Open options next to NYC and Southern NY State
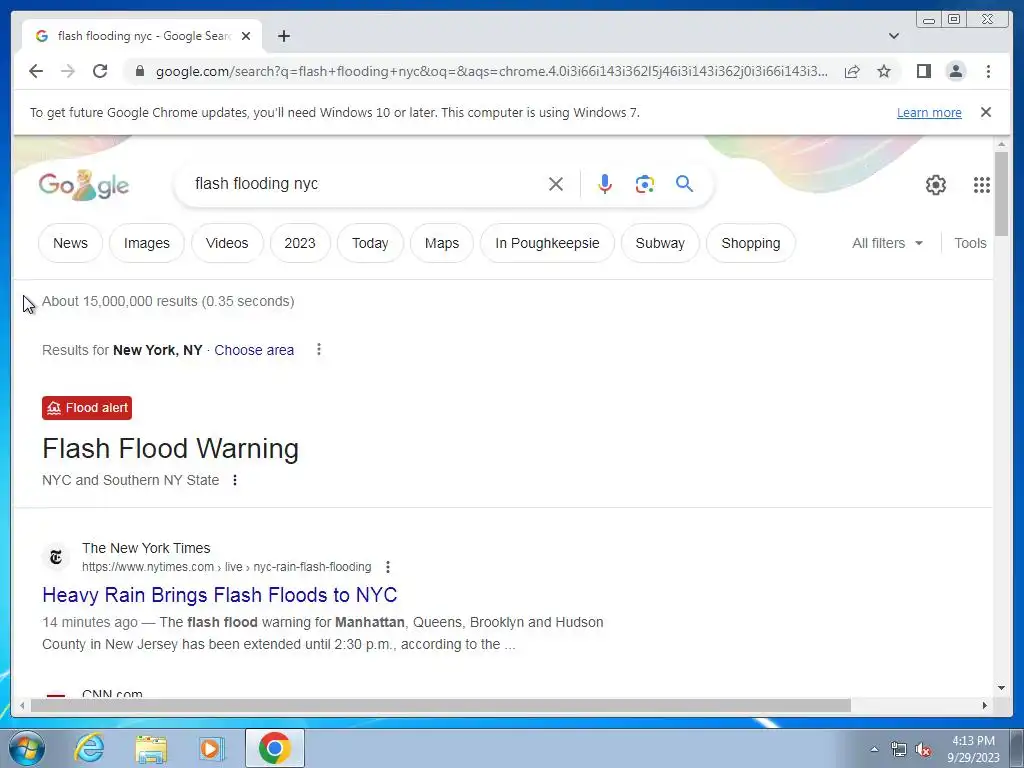 coord(234,480)
